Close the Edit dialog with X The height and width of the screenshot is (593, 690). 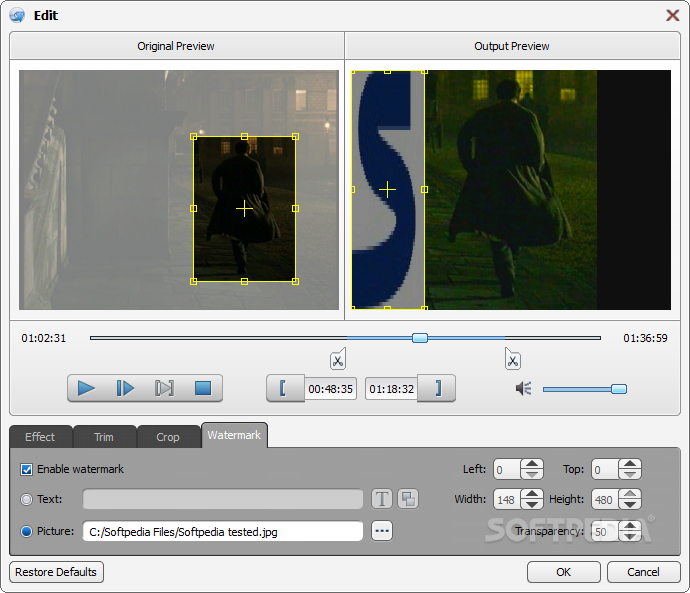pyautogui.click(x=672, y=15)
